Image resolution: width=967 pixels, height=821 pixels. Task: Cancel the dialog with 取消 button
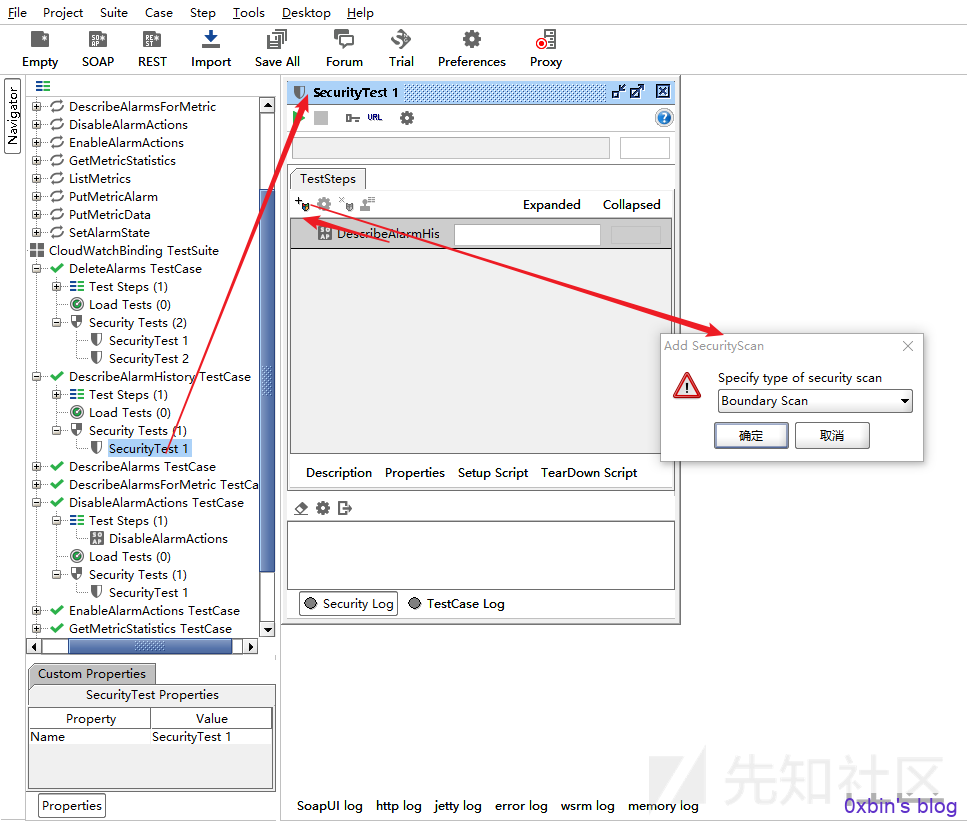coord(832,435)
